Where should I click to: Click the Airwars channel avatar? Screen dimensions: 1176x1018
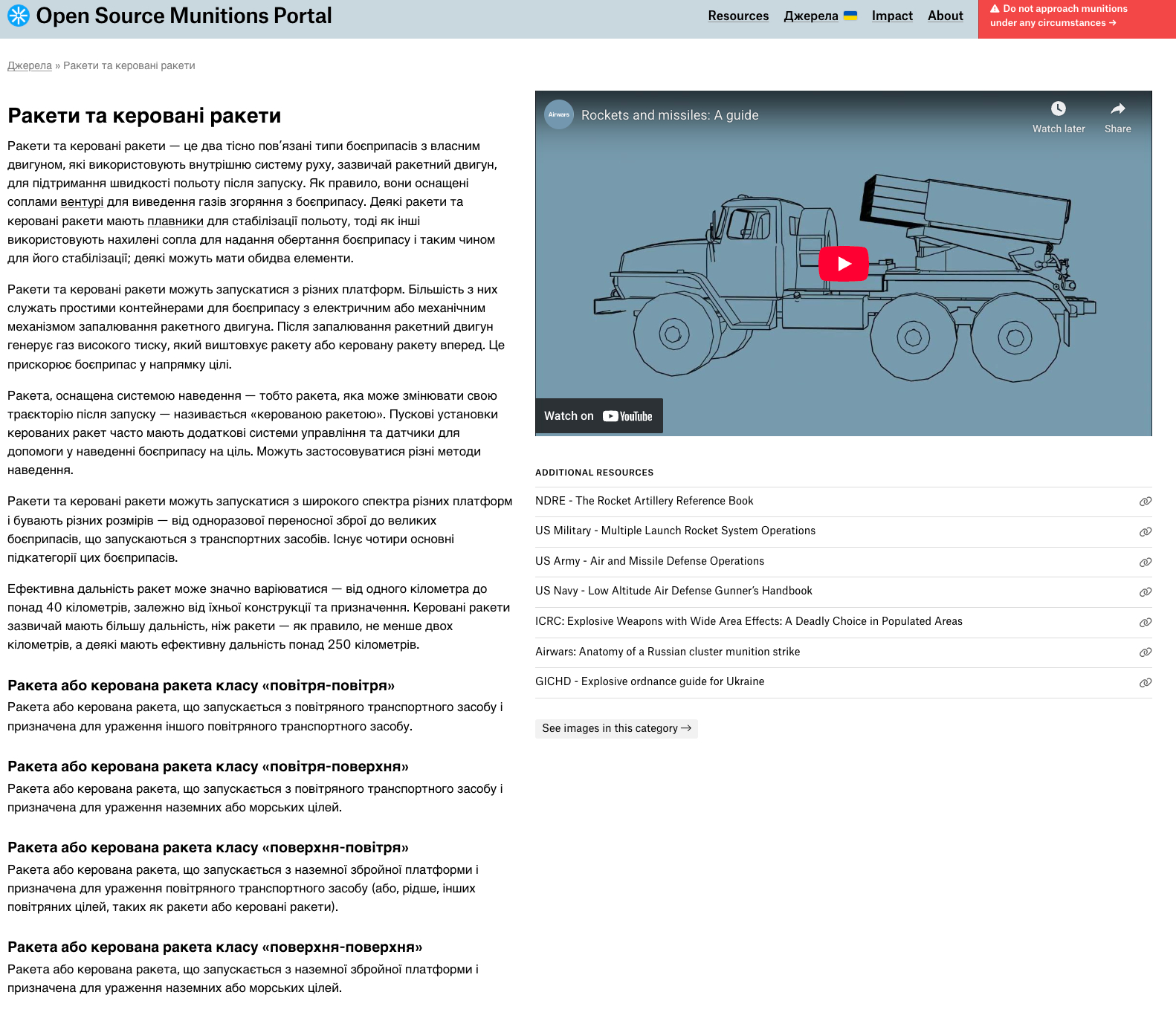(x=559, y=114)
